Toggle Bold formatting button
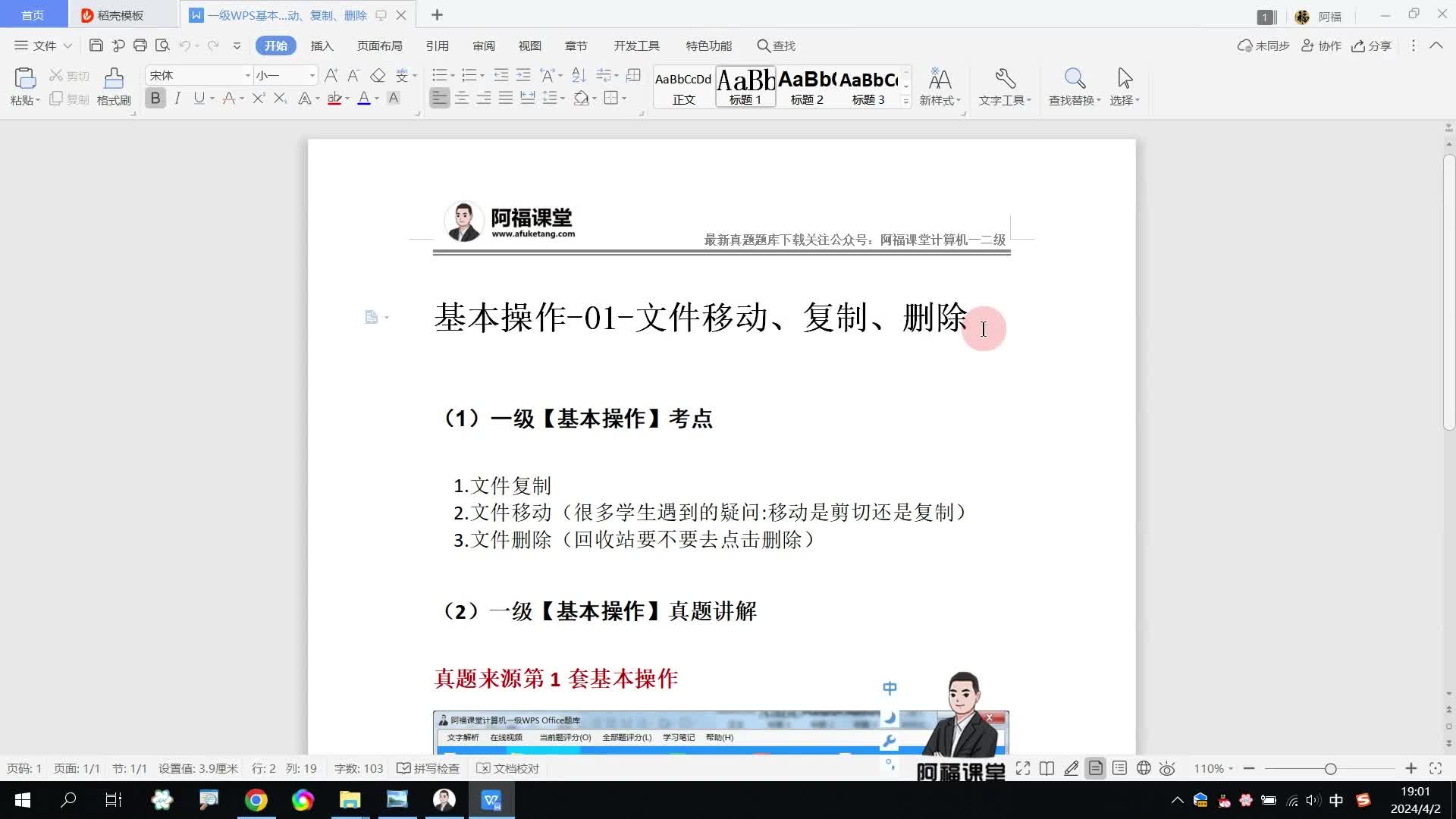Viewport: 1456px width, 819px height. [155, 98]
